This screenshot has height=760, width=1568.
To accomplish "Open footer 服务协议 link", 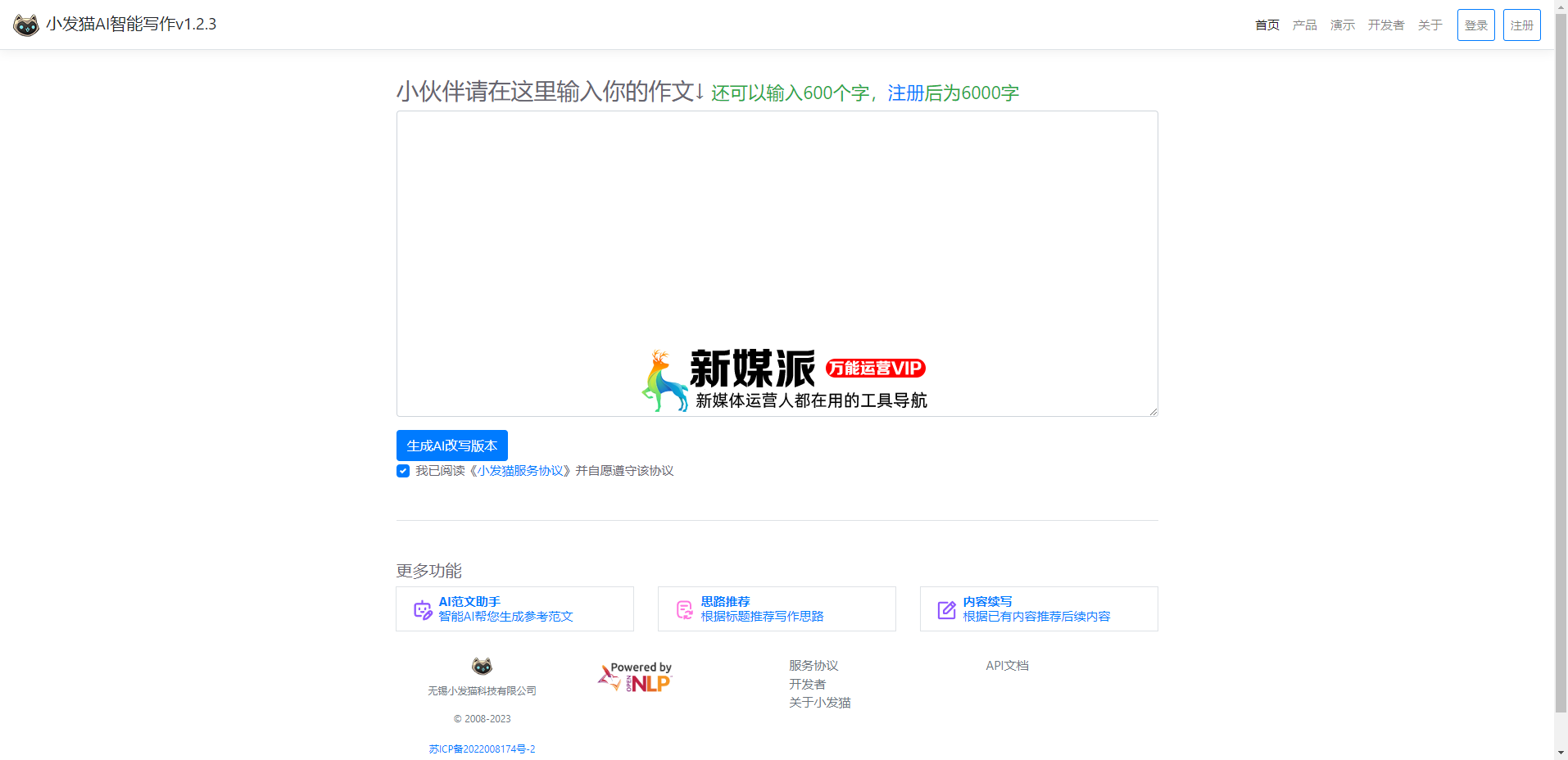I will pos(813,666).
